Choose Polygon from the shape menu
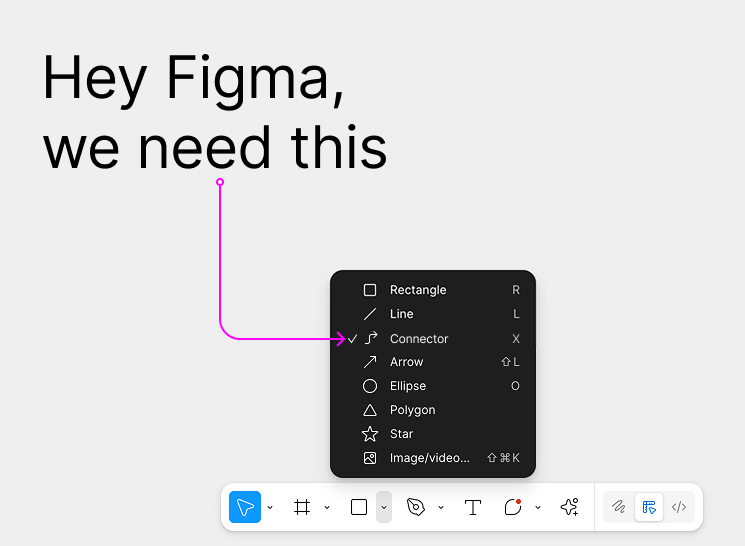This screenshot has width=745, height=546. pos(433,410)
